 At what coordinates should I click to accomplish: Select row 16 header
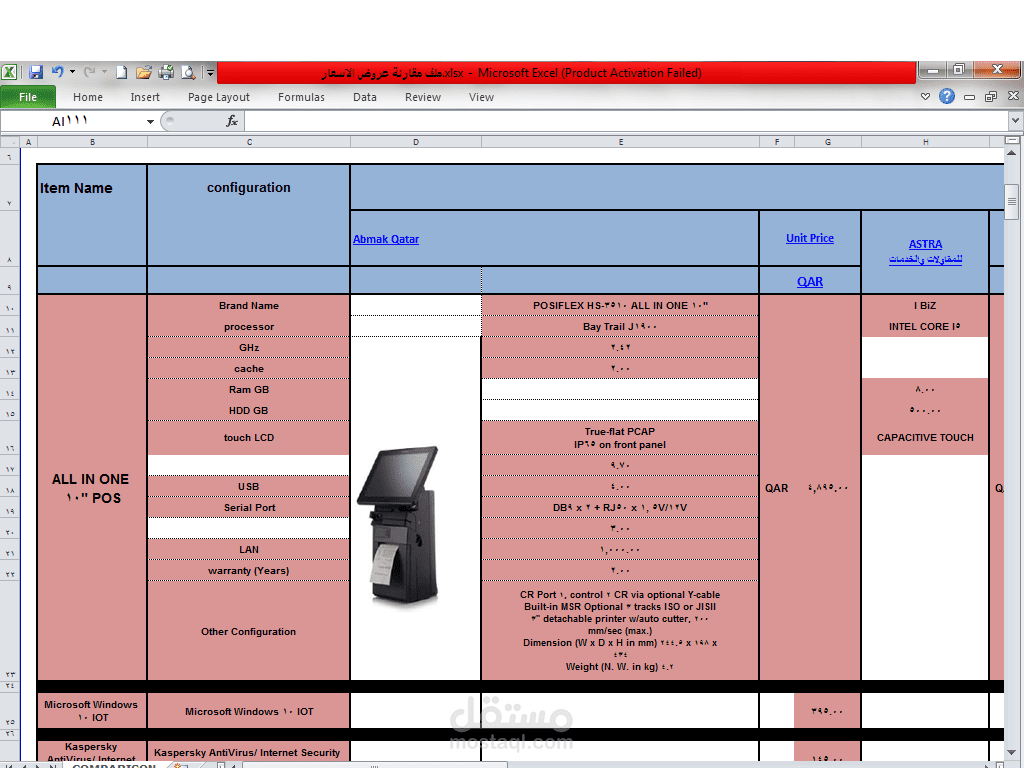pos(10,438)
